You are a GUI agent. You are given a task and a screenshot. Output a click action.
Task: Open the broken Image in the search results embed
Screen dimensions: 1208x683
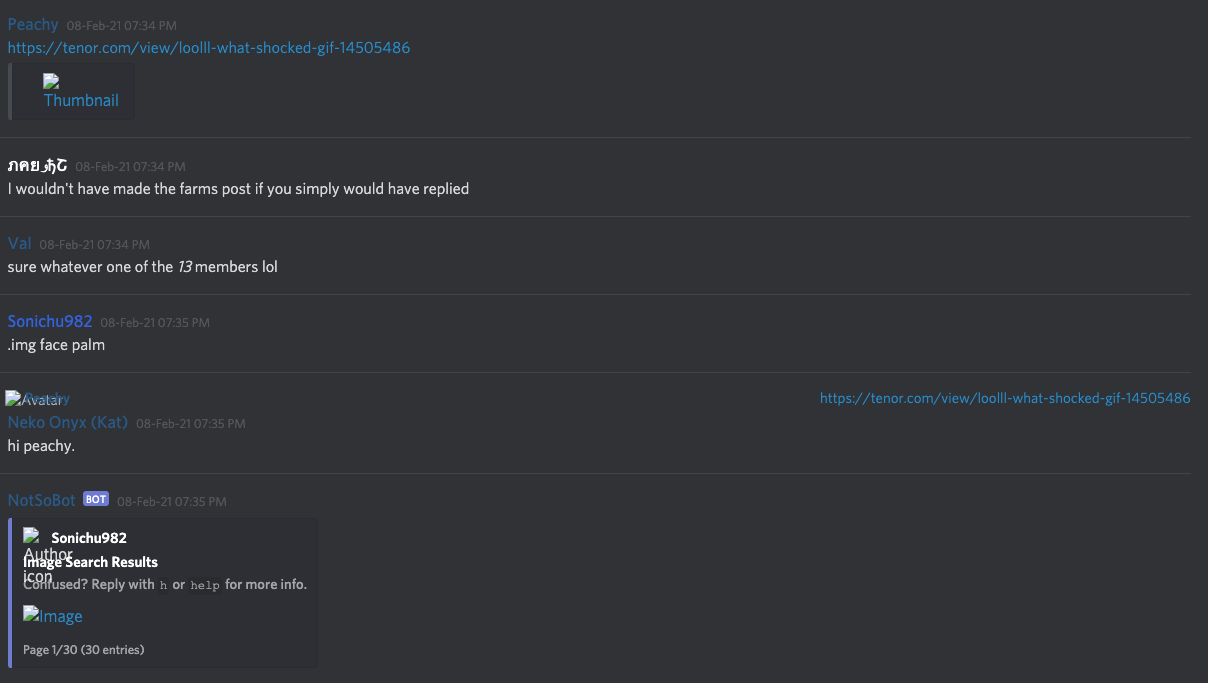[53, 616]
